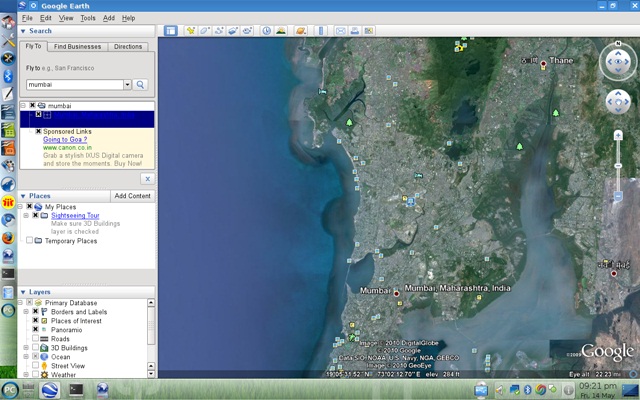The width and height of the screenshot is (640, 400).
Task: Enable the Roads layer checkbox
Action: (36, 339)
